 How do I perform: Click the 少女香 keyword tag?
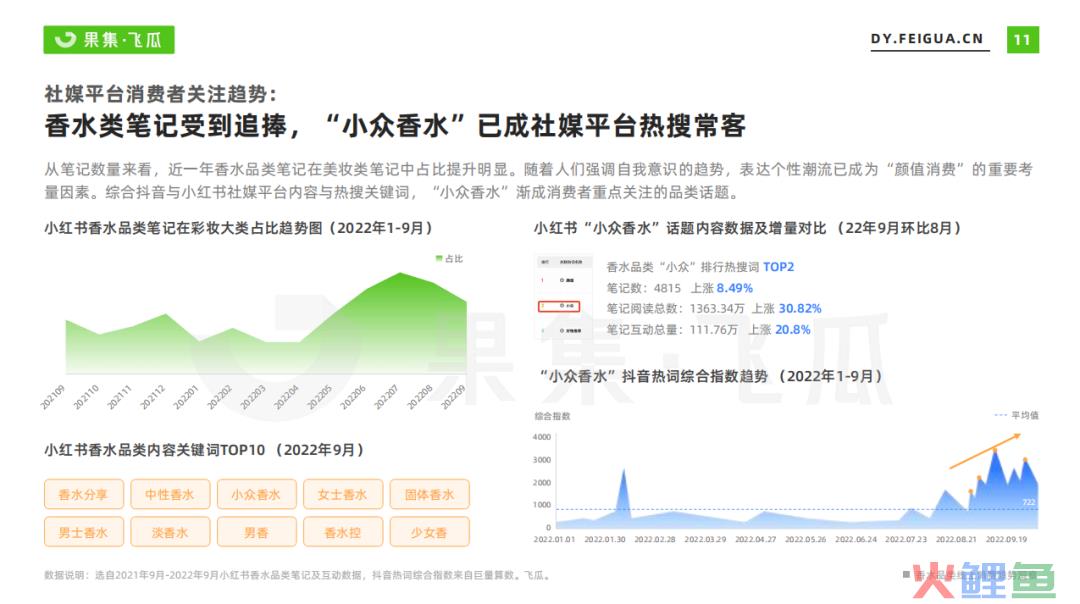(x=429, y=532)
